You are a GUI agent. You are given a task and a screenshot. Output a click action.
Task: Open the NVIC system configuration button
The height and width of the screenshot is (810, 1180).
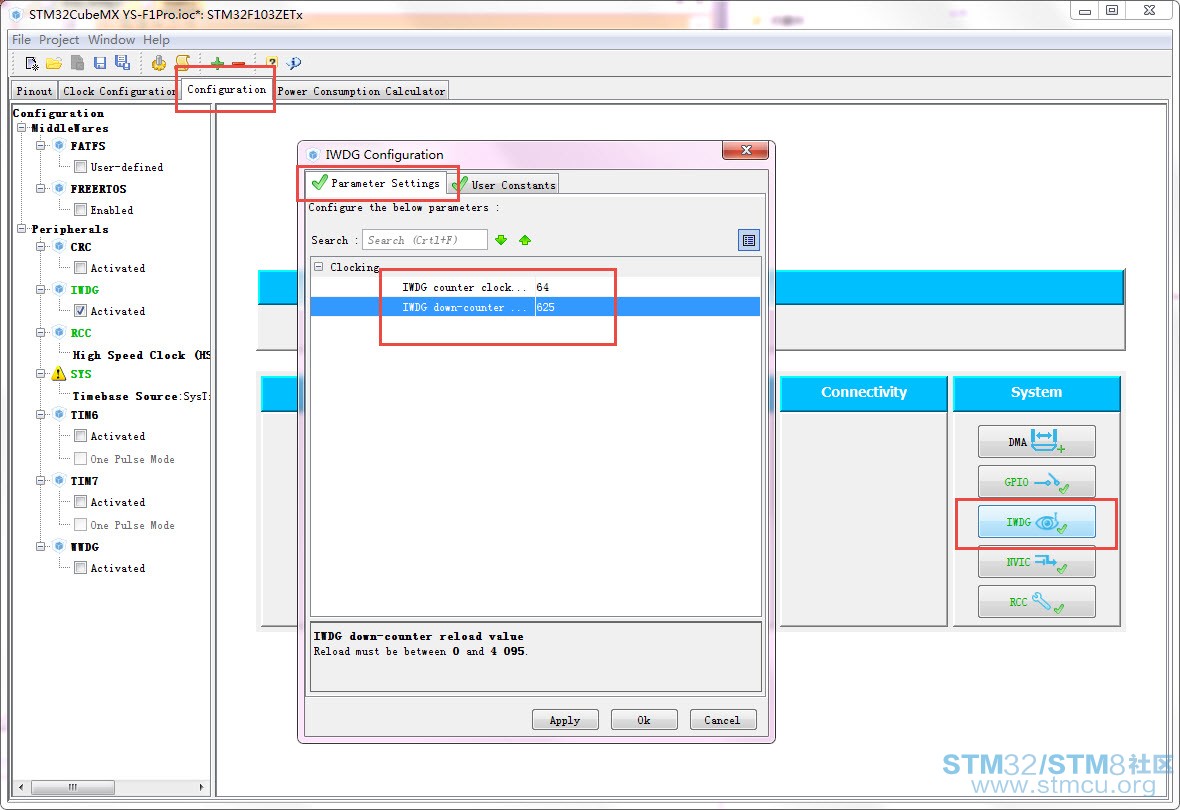(1037, 562)
